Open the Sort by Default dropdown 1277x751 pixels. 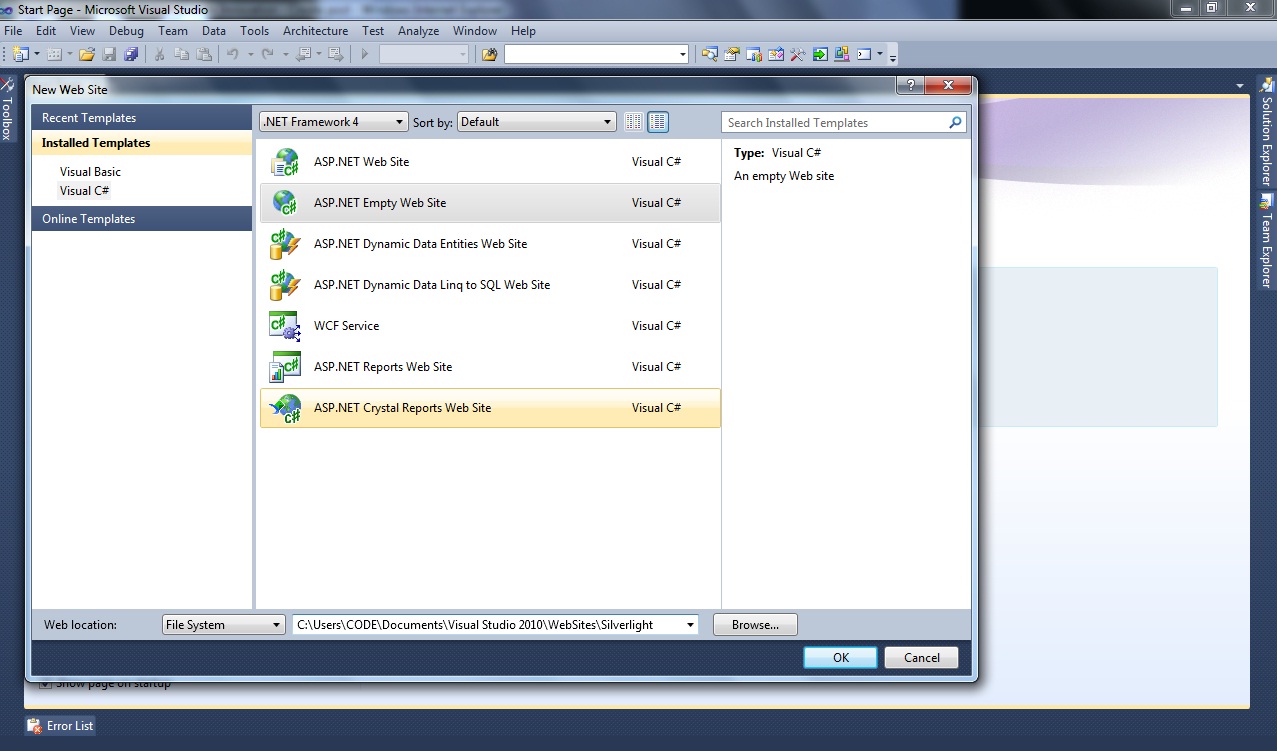pos(536,122)
